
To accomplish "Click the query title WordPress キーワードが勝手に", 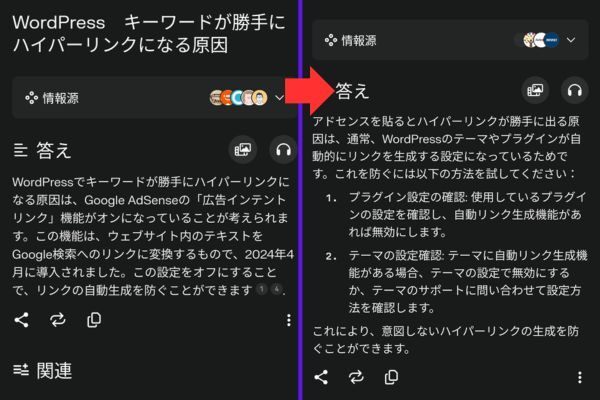I will tap(149, 33).
